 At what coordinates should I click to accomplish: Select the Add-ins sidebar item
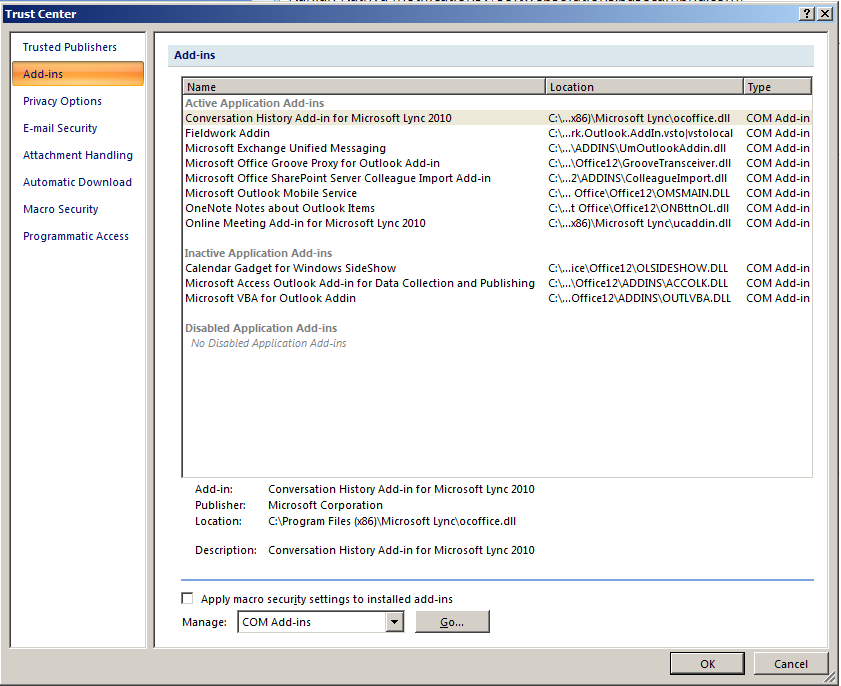coord(78,74)
